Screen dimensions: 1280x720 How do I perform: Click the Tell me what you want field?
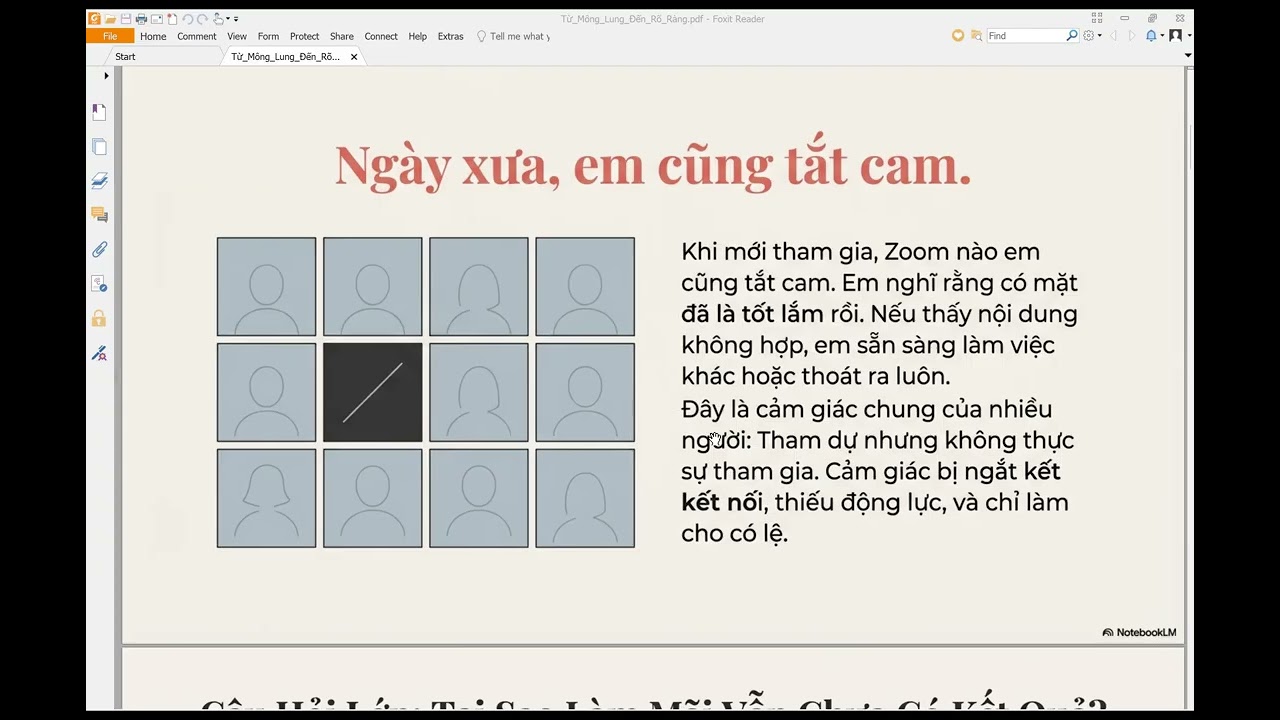coord(513,36)
